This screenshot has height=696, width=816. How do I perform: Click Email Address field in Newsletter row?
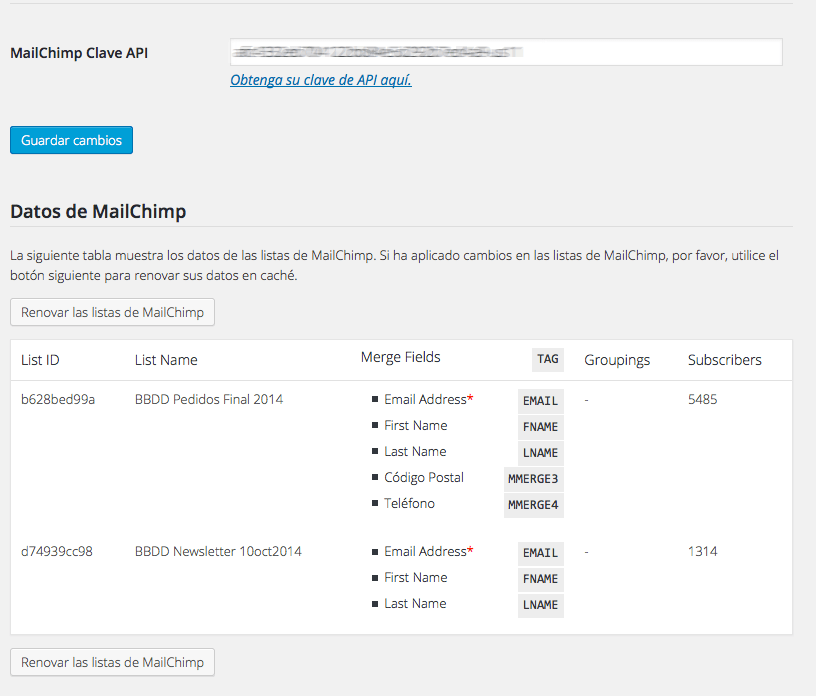(x=428, y=551)
